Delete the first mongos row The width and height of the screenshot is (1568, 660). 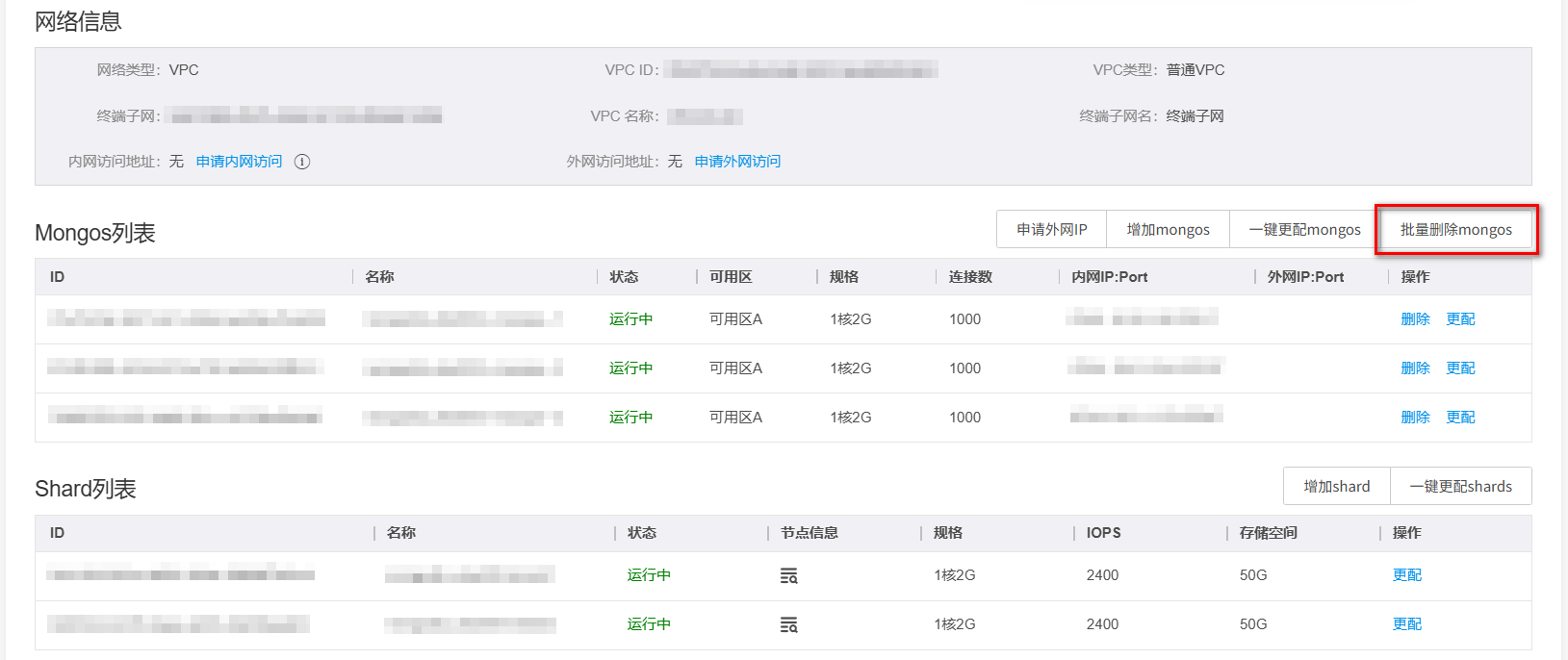tap(1415, 319)
